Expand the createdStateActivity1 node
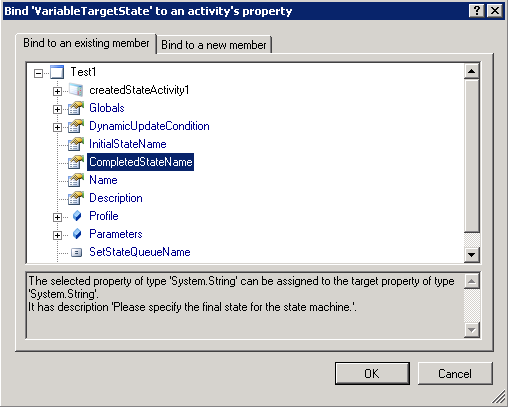Image resolution: width=508 pixels, height=407 pixels. coord(57,91)
